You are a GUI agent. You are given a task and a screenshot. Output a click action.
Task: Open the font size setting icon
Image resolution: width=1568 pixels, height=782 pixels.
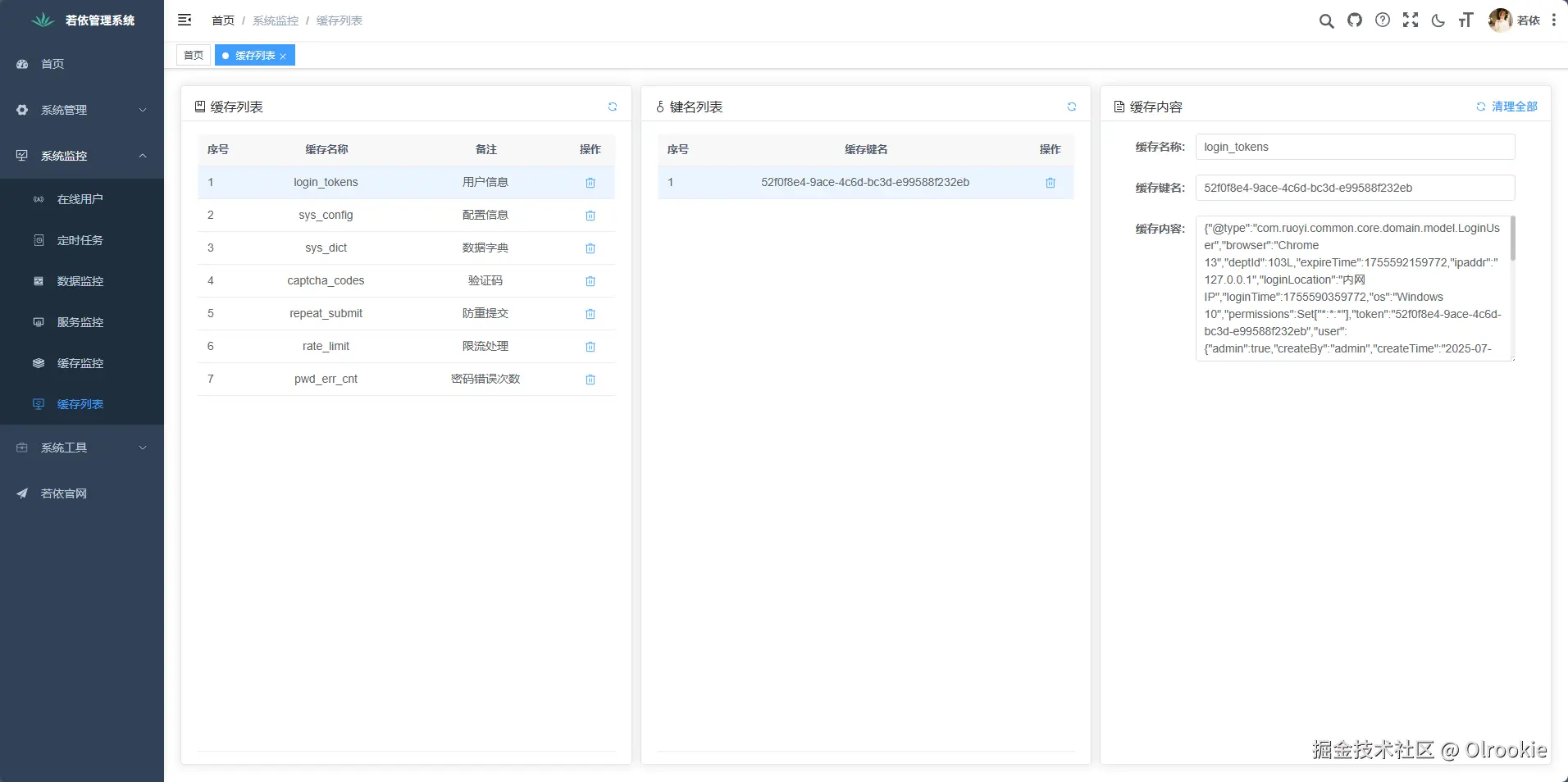coord(1466,20)
